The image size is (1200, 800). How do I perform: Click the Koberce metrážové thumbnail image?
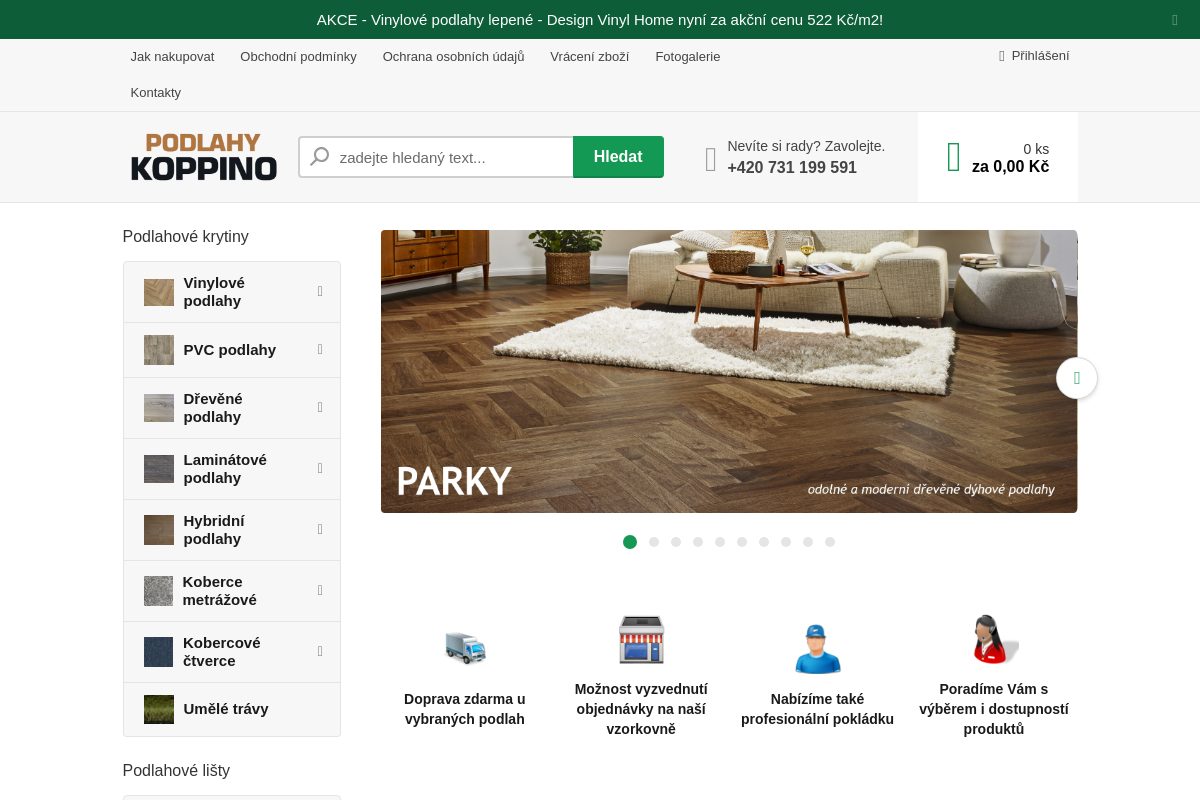(158, 591)
